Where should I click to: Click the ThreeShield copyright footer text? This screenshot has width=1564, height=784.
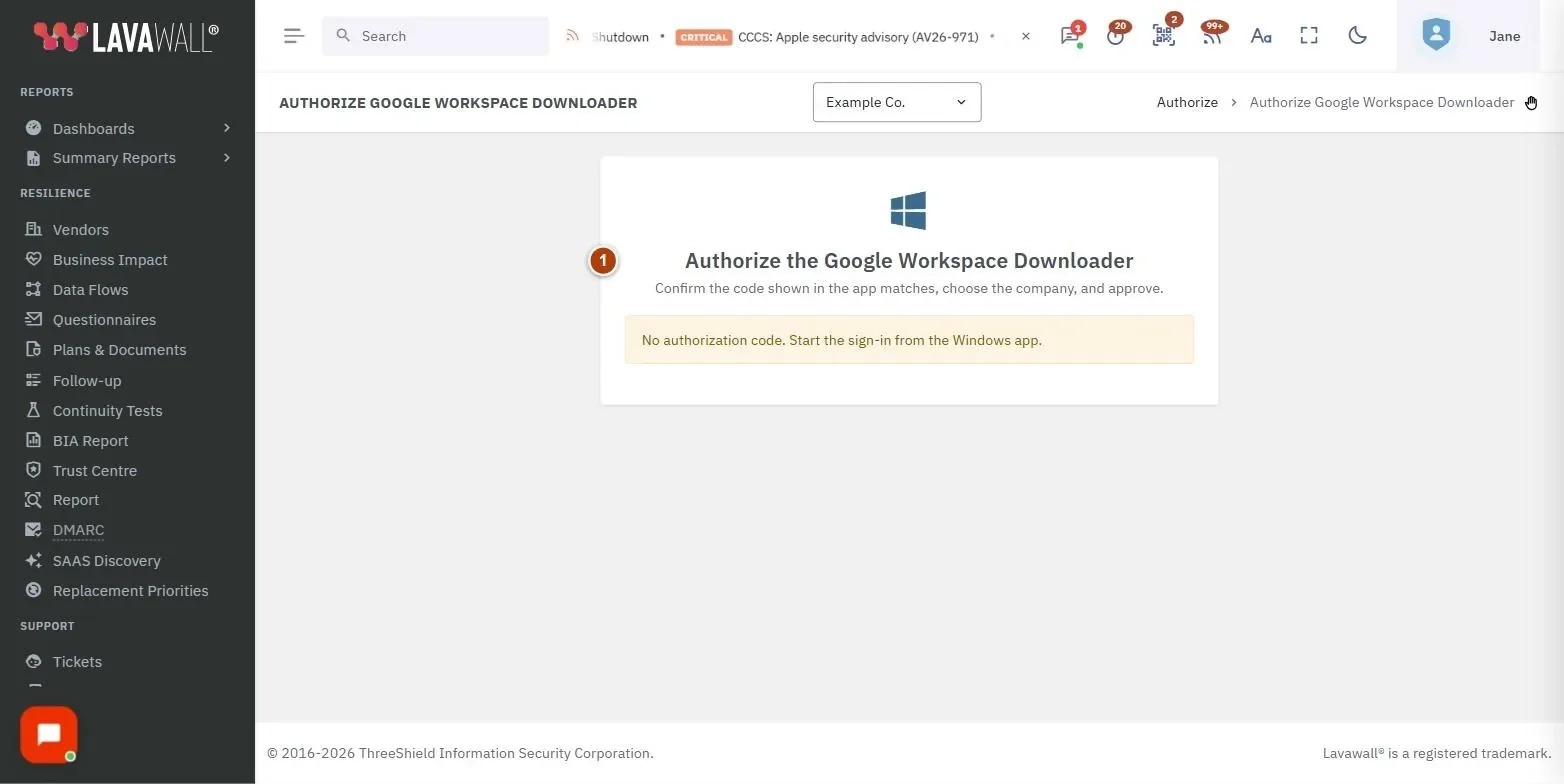click(x=460, y=753)
